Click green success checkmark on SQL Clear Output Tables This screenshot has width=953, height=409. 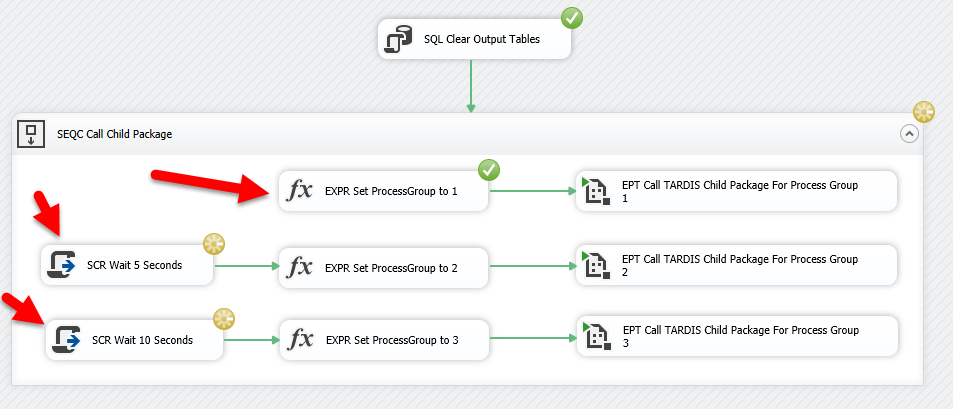point(572,18)
